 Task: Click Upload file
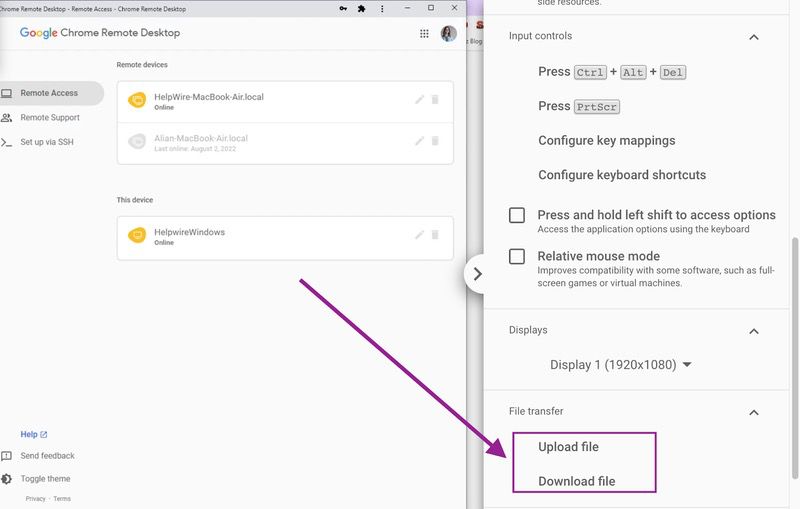tap(568, 447)
